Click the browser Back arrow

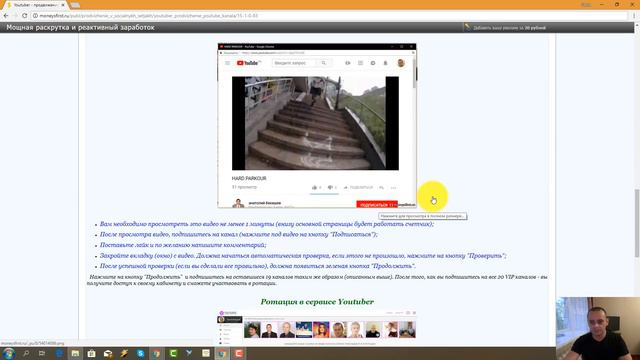coord(6,16)
